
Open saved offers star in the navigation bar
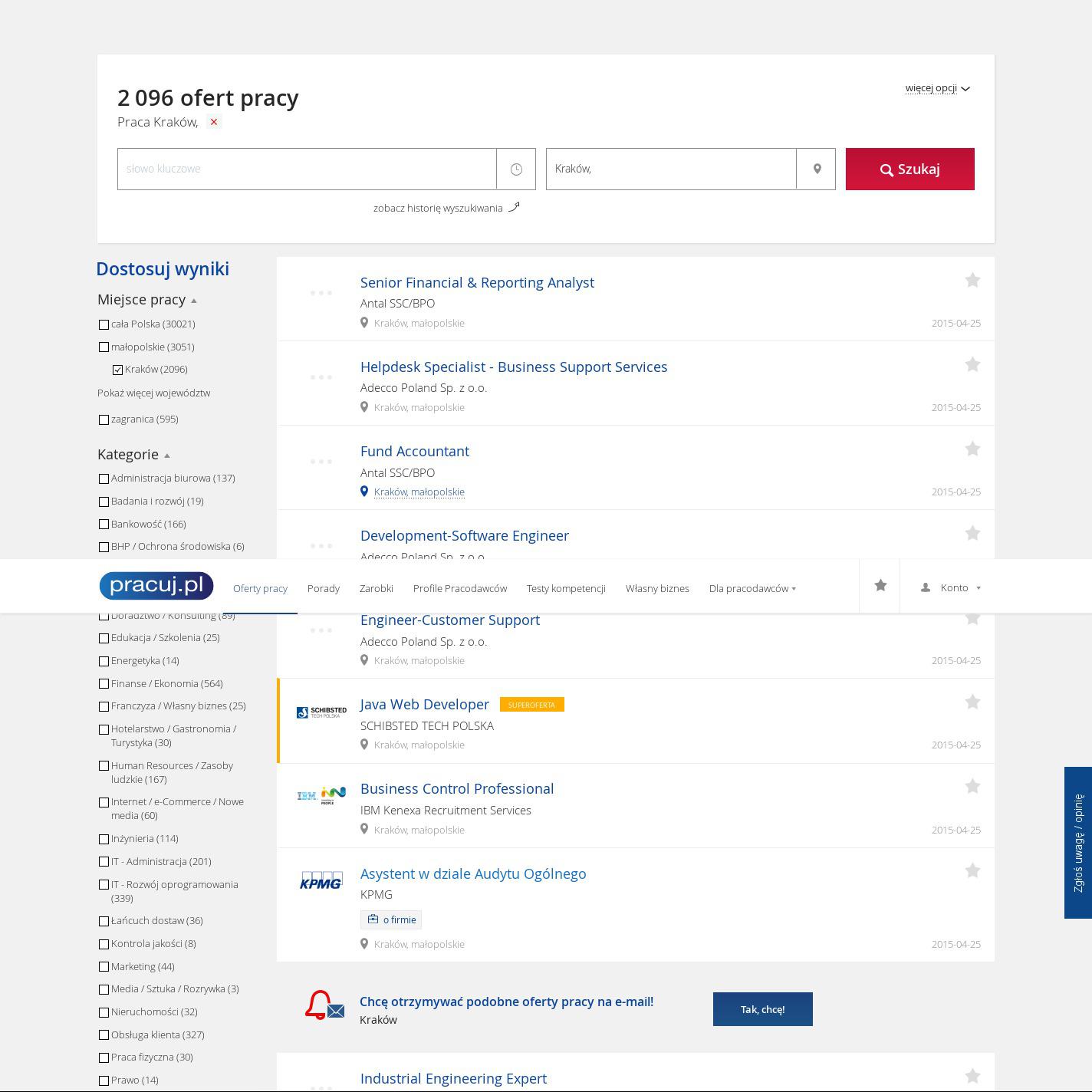point(880,586)
